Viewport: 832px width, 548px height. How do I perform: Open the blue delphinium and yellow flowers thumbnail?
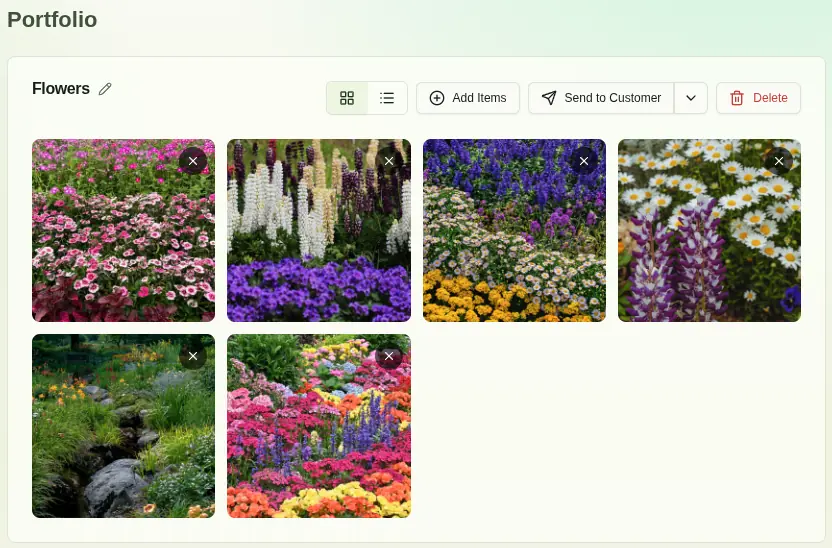pos(514,231)
